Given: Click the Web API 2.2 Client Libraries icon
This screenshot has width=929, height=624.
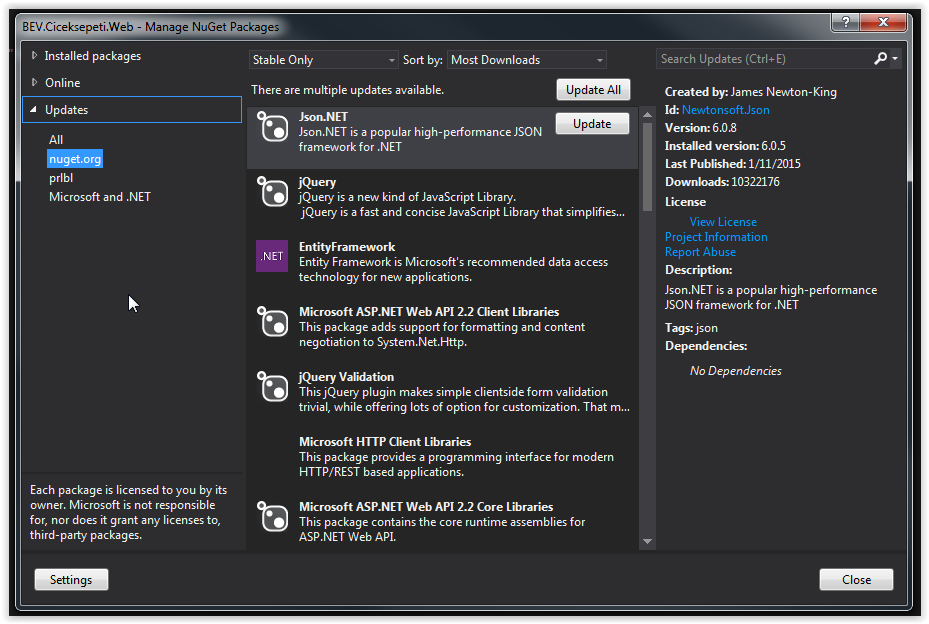Looking at the screenshot, I should (272, 321).
